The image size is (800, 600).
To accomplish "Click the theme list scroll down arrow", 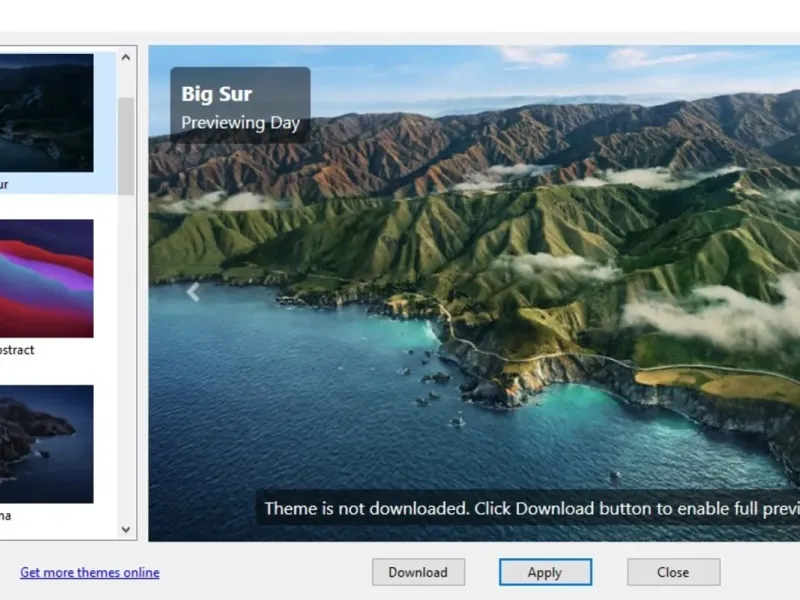I will coord(126,530).
